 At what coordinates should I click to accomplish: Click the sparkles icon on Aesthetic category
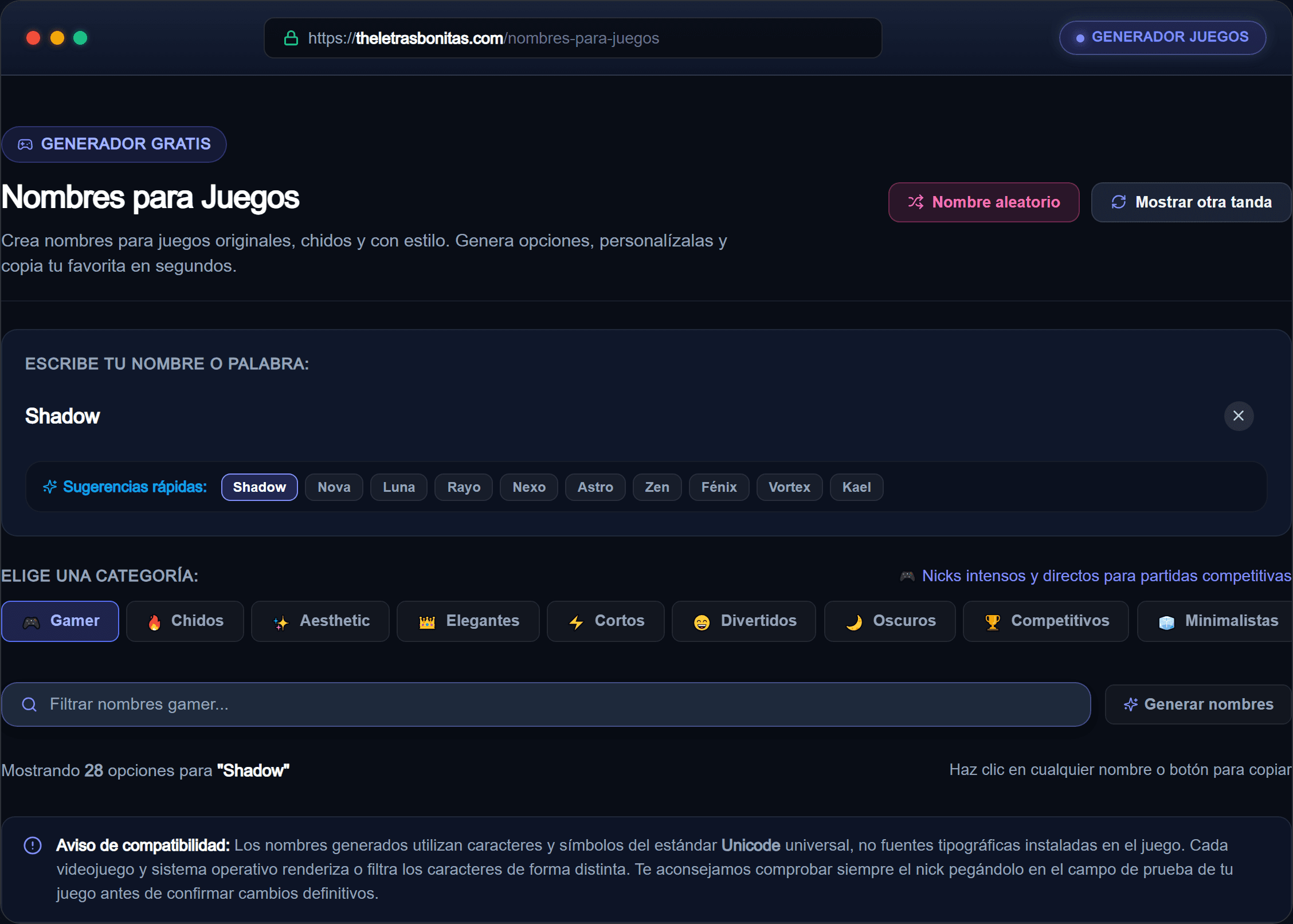[281, 622]
